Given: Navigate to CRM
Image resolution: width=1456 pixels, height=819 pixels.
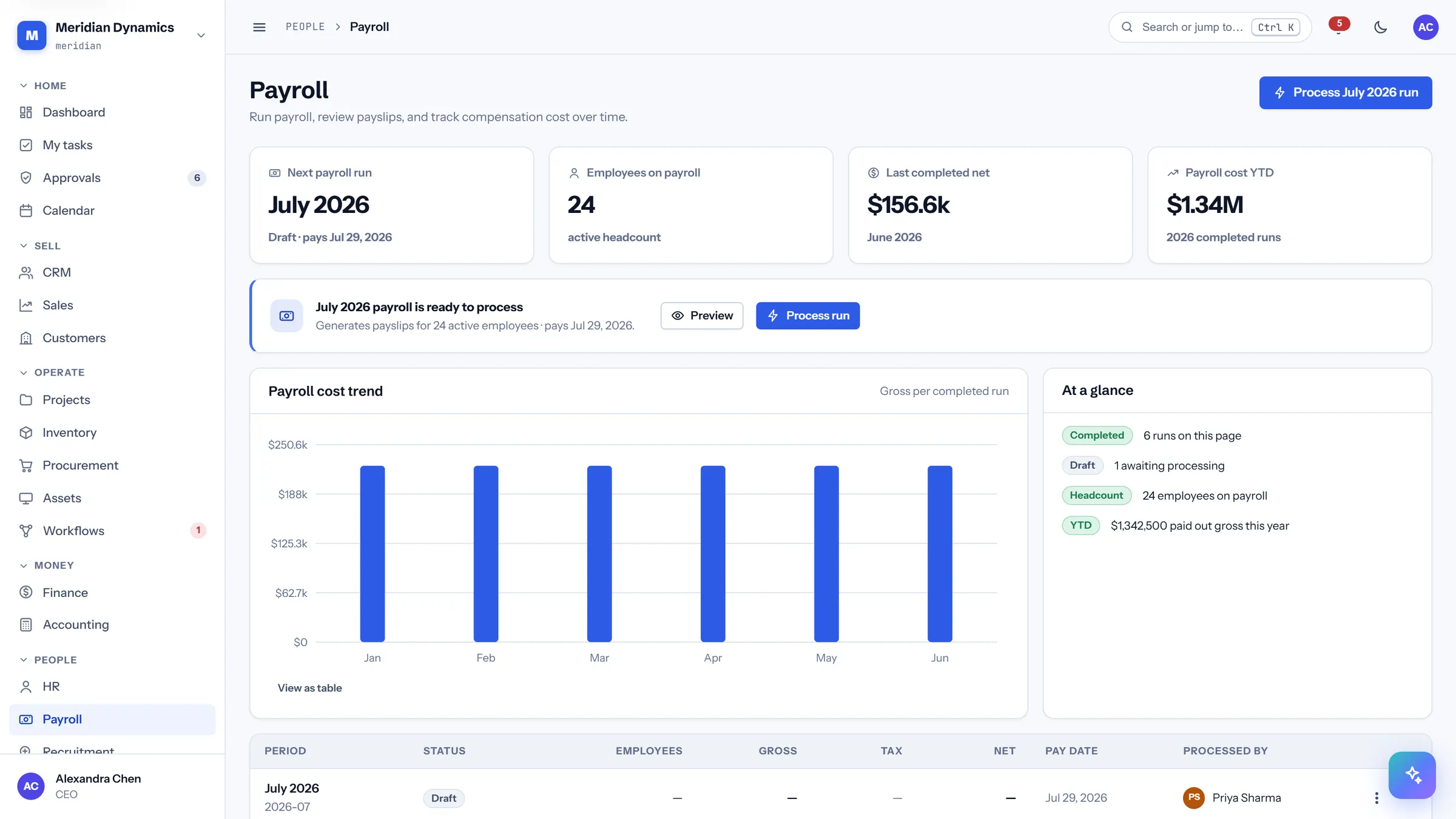Looking at the screenshot, I should [112, 272].
